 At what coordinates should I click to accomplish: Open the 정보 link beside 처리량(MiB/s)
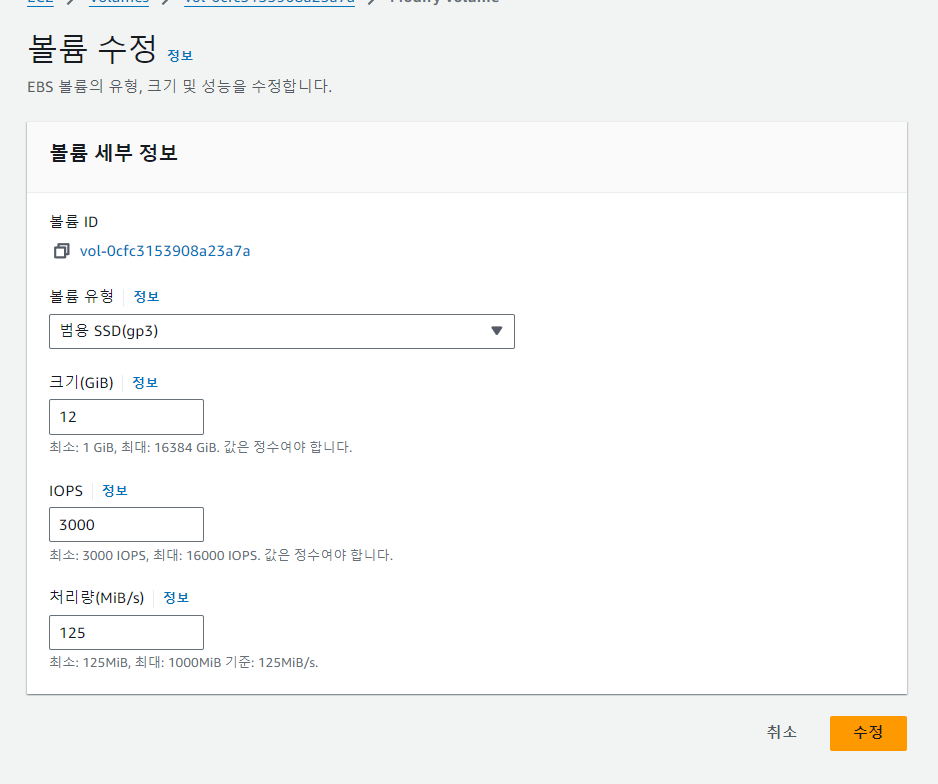176,598
